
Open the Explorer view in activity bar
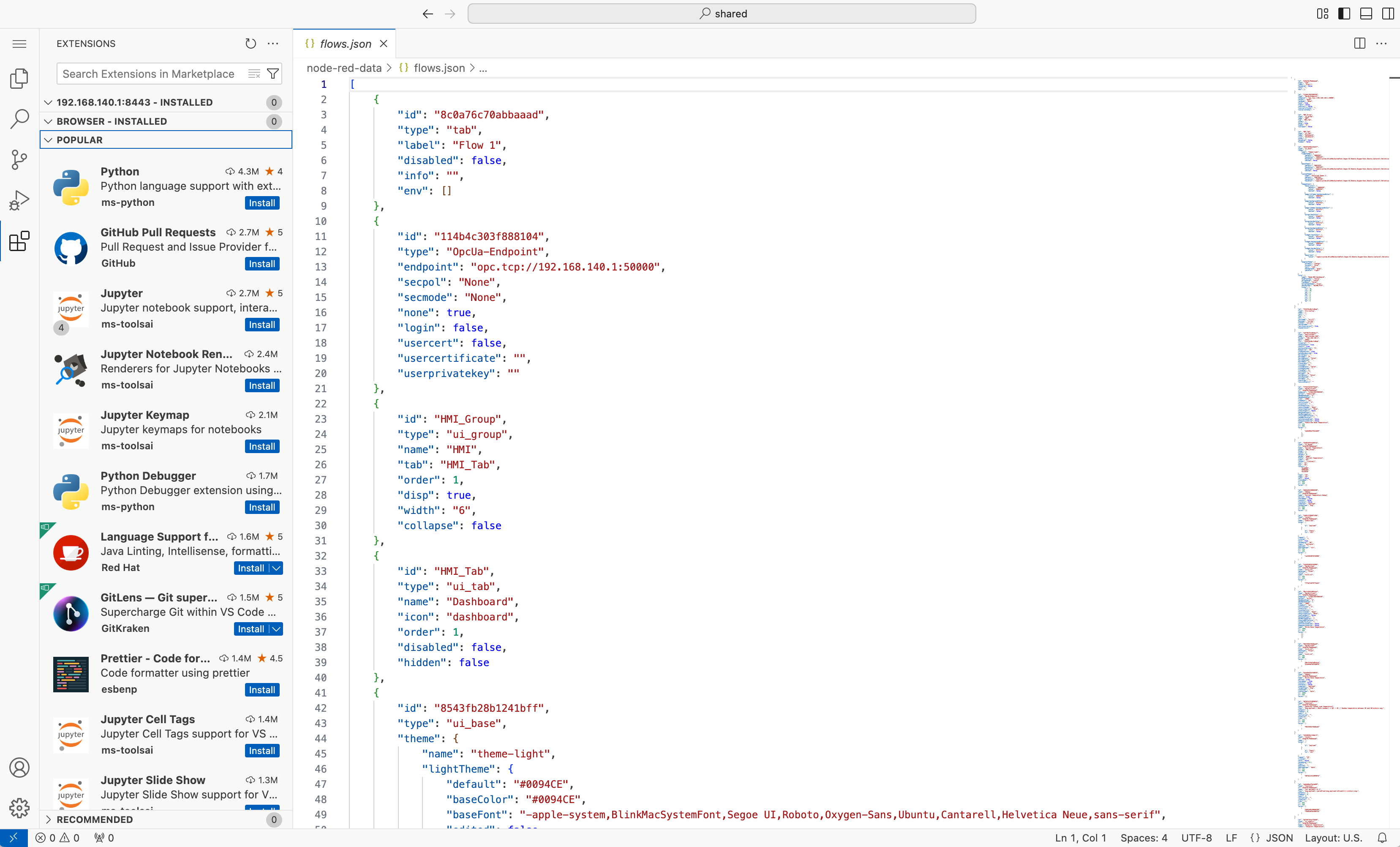19,79
